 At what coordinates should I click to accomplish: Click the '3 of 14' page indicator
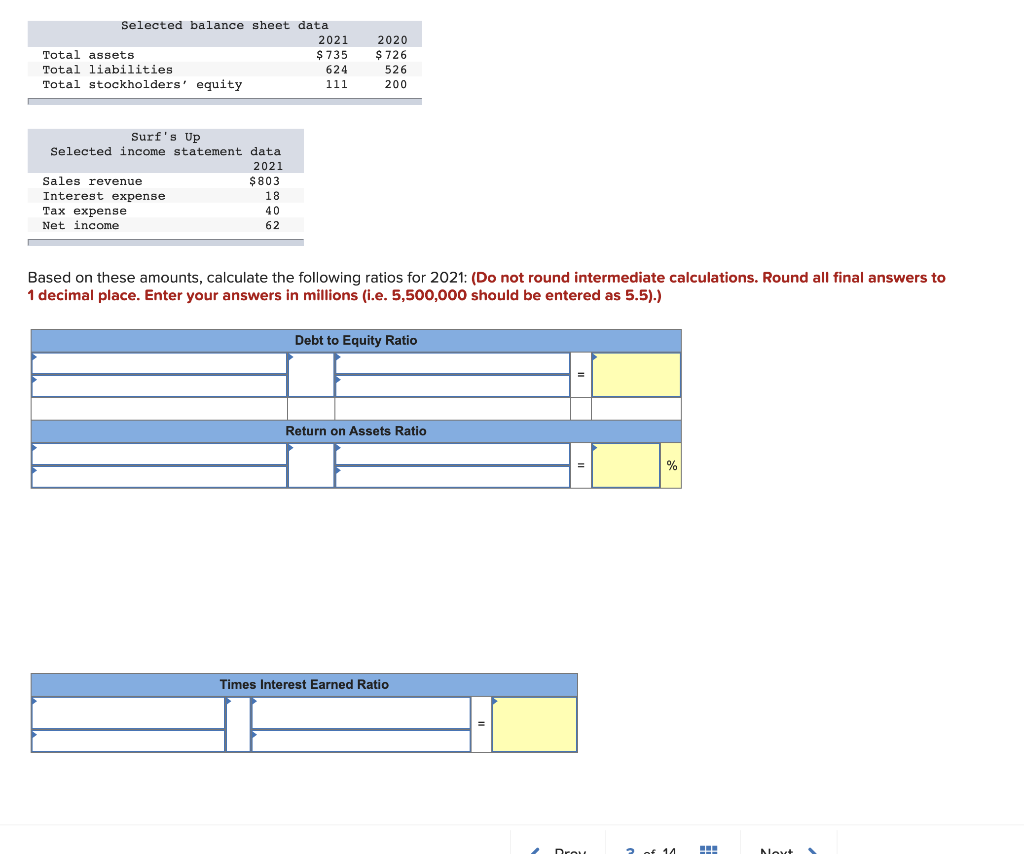[x=651, y=849]
